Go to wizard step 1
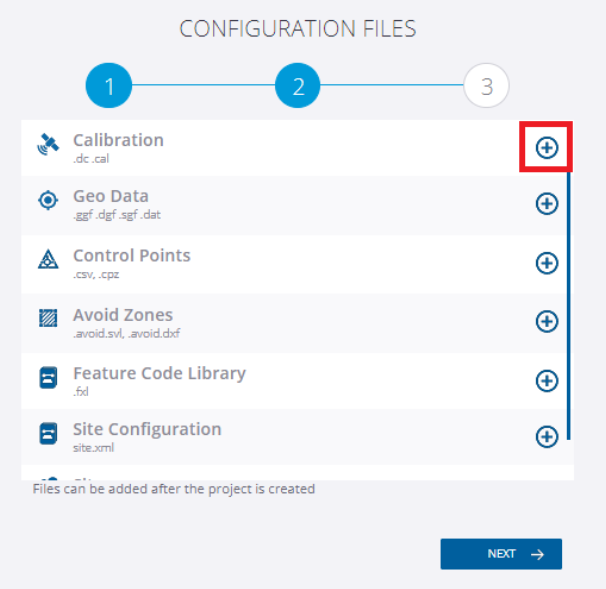 (x=109, y=87)
